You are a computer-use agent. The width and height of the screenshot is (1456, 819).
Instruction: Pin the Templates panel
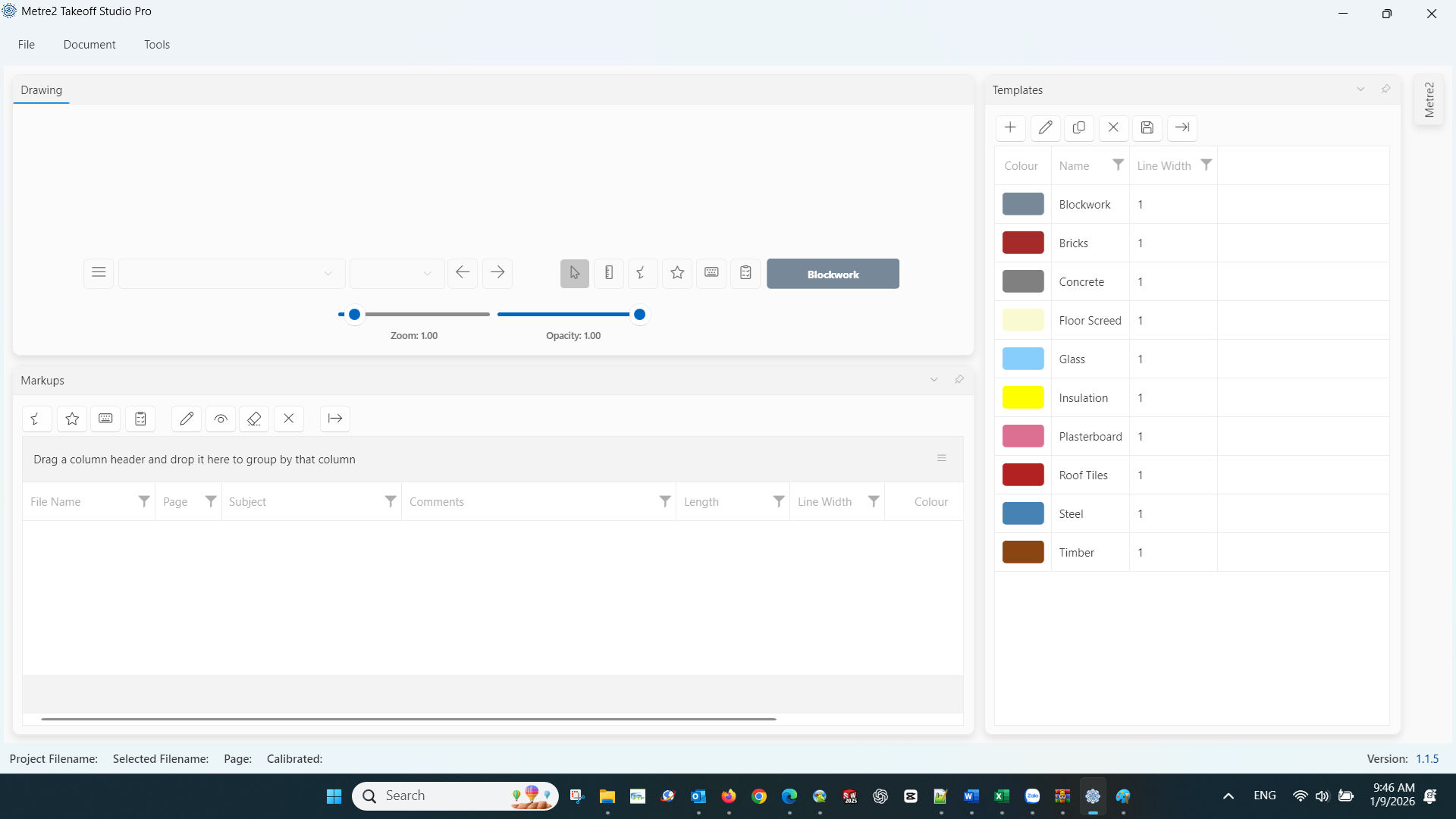pyautogui.click(x=1385, y=89)
